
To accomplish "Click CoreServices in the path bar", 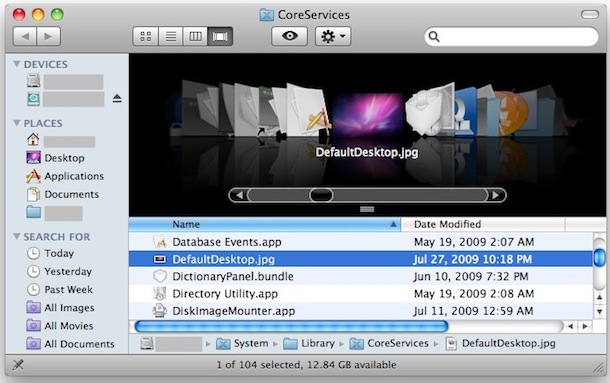I will pyautogui.click(x=389, y=343).
